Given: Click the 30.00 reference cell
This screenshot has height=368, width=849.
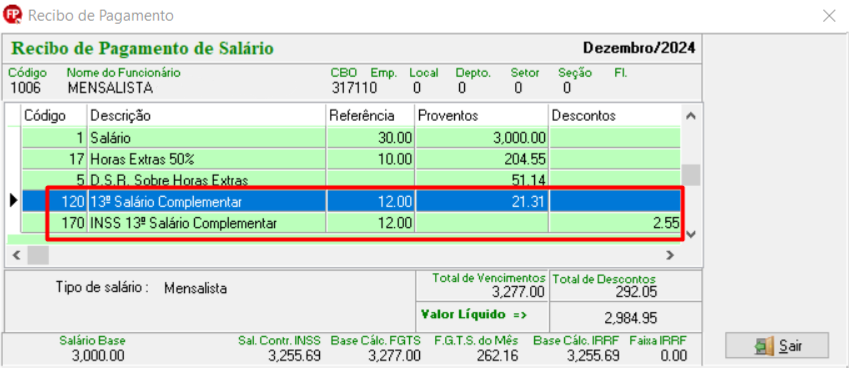Looking at the screenshot, I should tap(371, 138).
